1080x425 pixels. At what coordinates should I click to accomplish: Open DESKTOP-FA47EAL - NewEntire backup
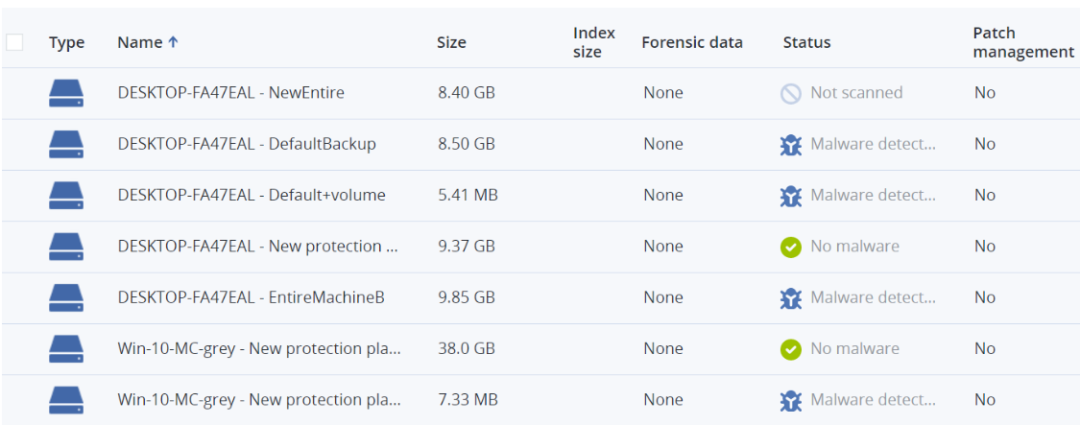[x=230, y=93]
